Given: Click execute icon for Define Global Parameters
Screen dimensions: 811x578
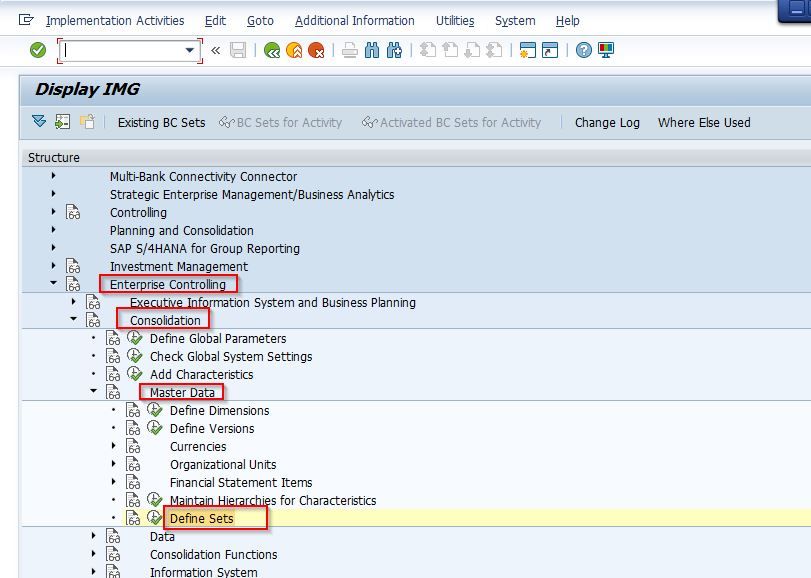Looking at the screenshot, I should click(134, 338).
